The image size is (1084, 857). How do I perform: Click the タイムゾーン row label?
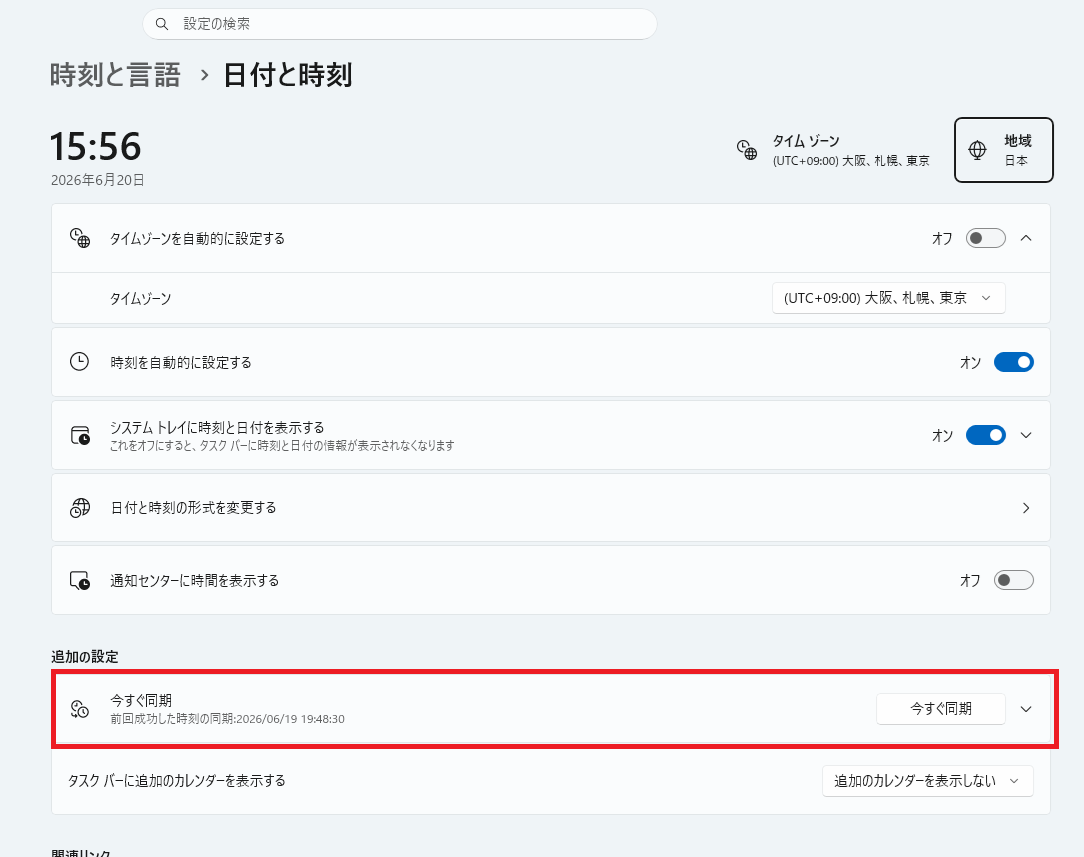point(140,299)
